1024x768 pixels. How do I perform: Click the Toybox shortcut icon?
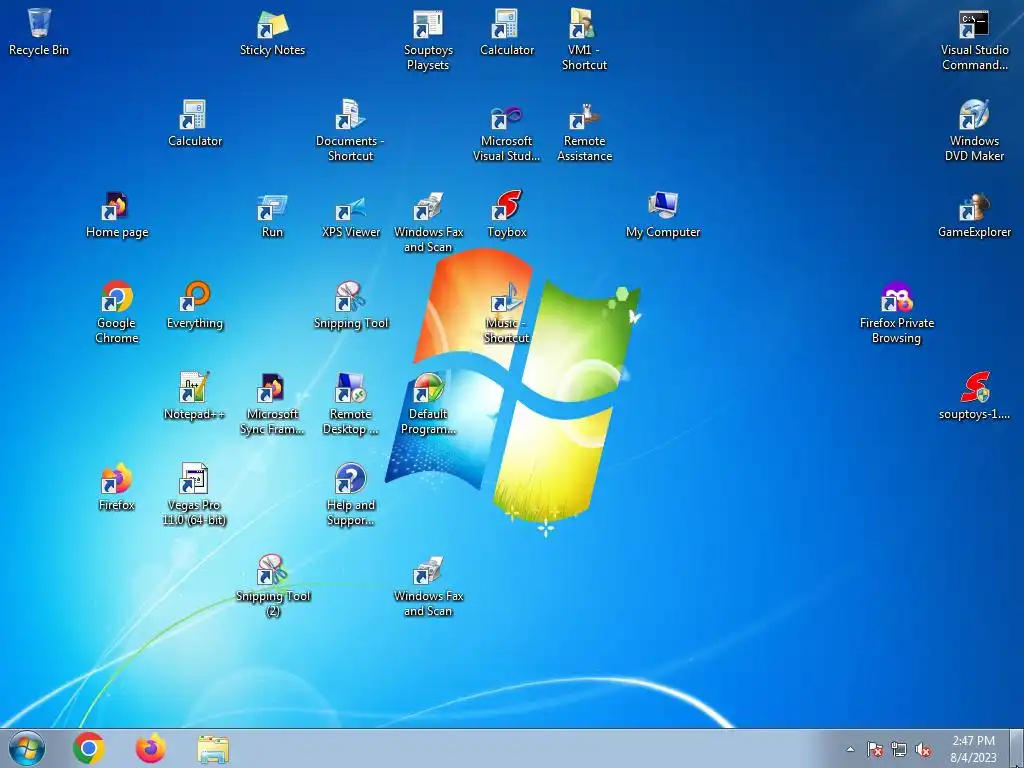pyautogui.click(x=506, y=215)
